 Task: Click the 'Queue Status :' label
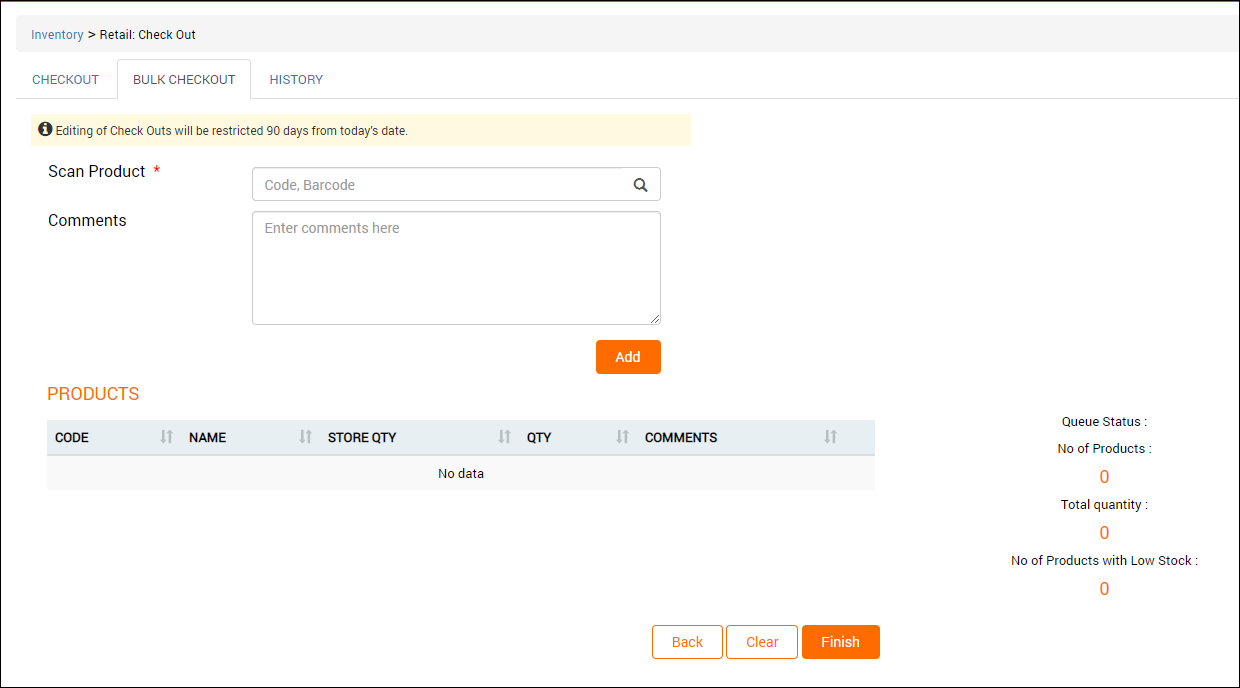coord(1104,422)
